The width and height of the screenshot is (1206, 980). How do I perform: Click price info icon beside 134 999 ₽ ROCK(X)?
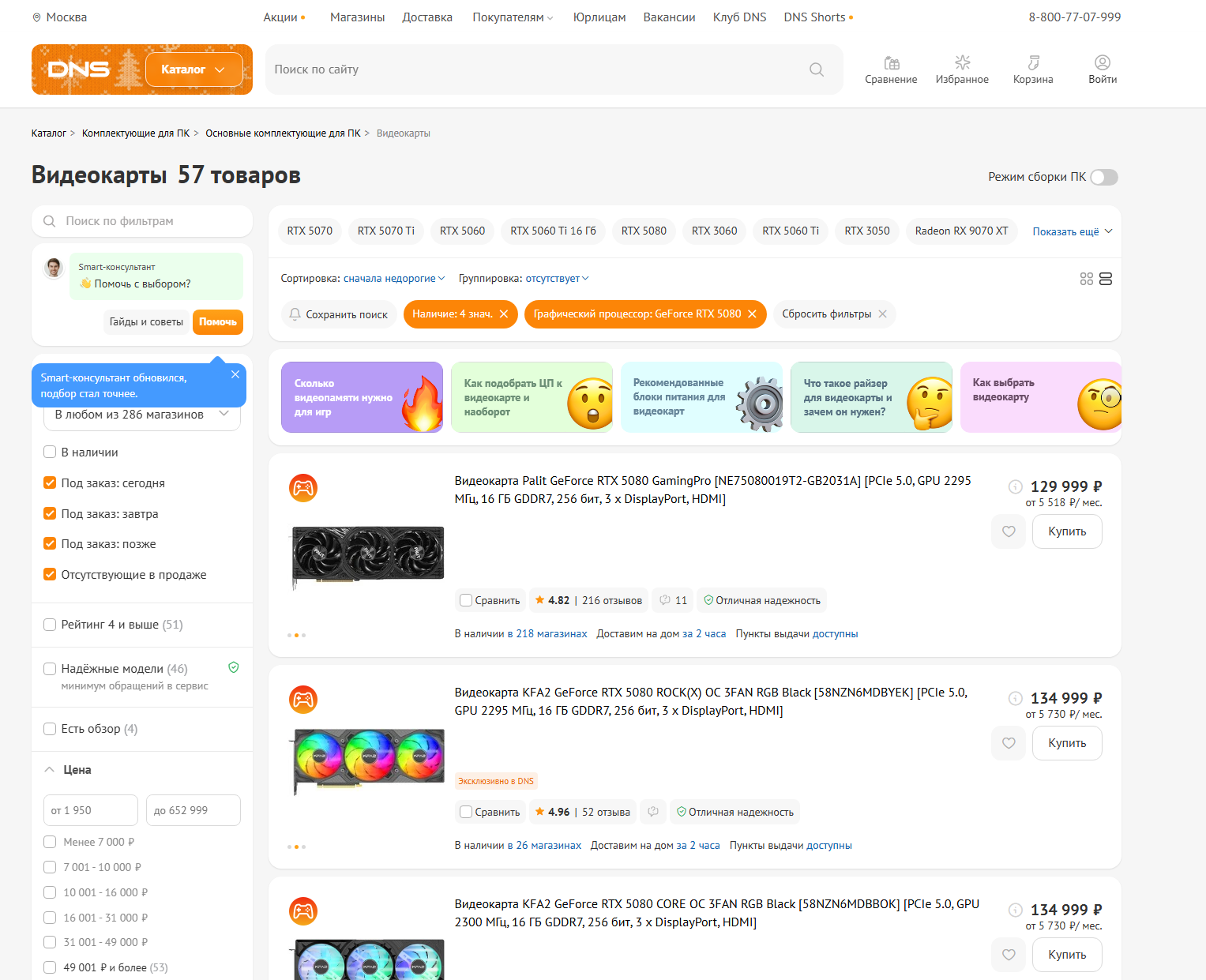[x=1016, y=698]
